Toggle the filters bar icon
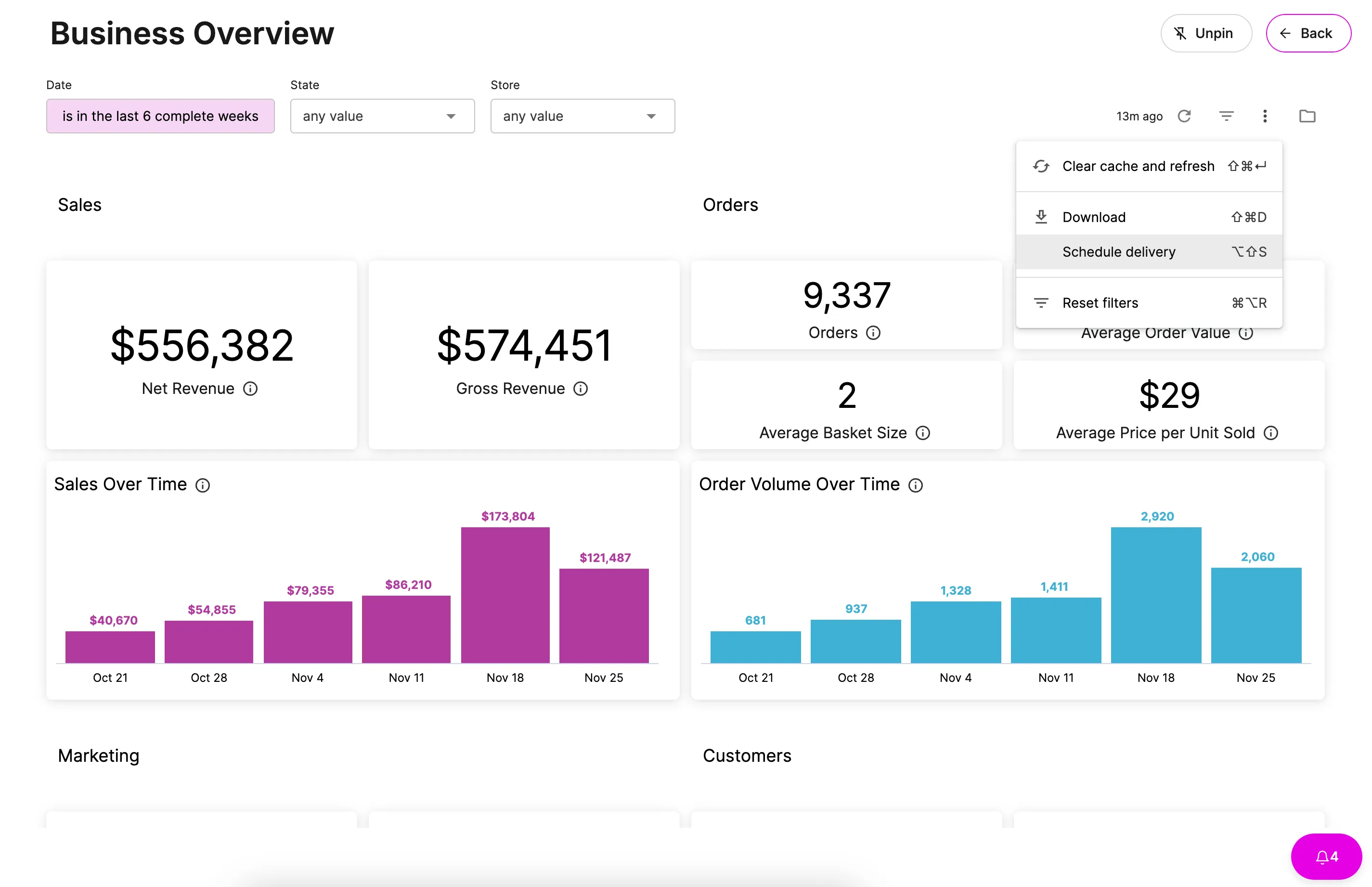1372x887 pixels. coord(1226,117)
